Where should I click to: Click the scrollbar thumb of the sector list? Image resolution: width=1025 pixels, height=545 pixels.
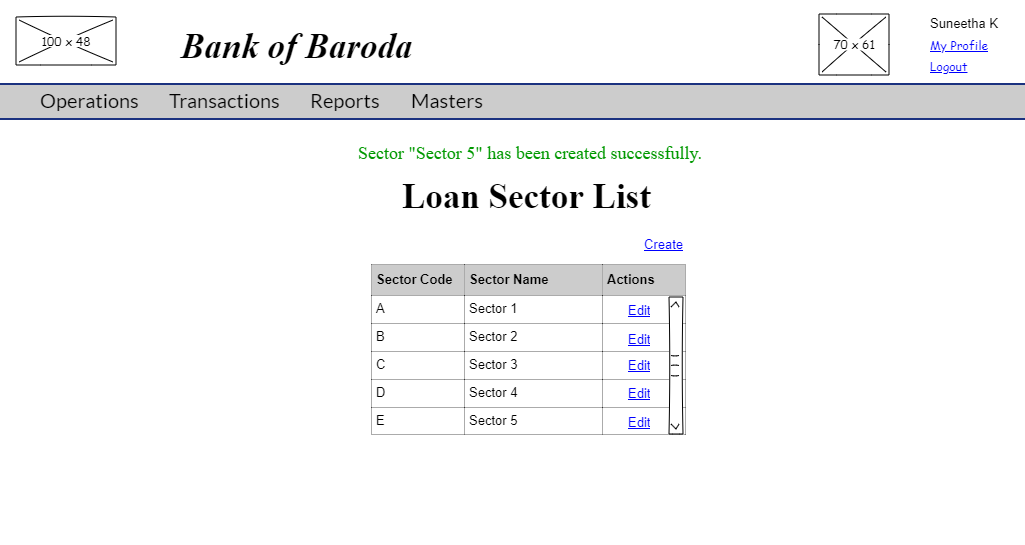(676, 365)
